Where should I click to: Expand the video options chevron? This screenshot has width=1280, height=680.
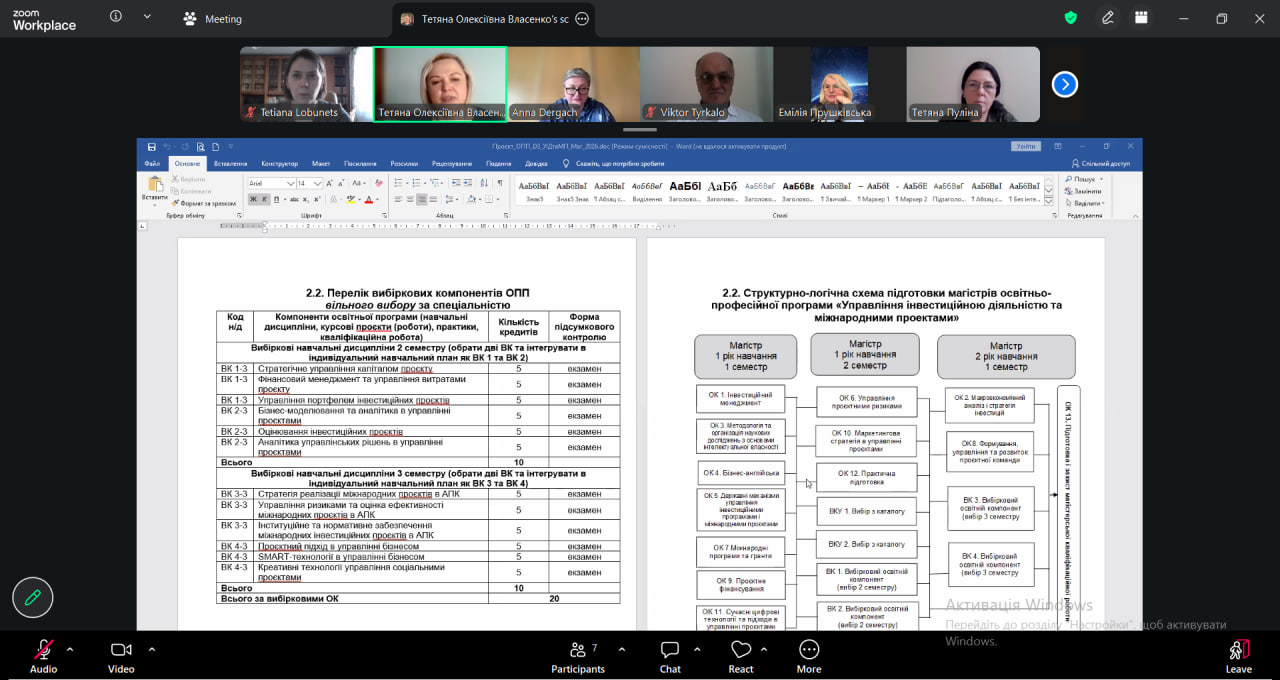[152, 648]
